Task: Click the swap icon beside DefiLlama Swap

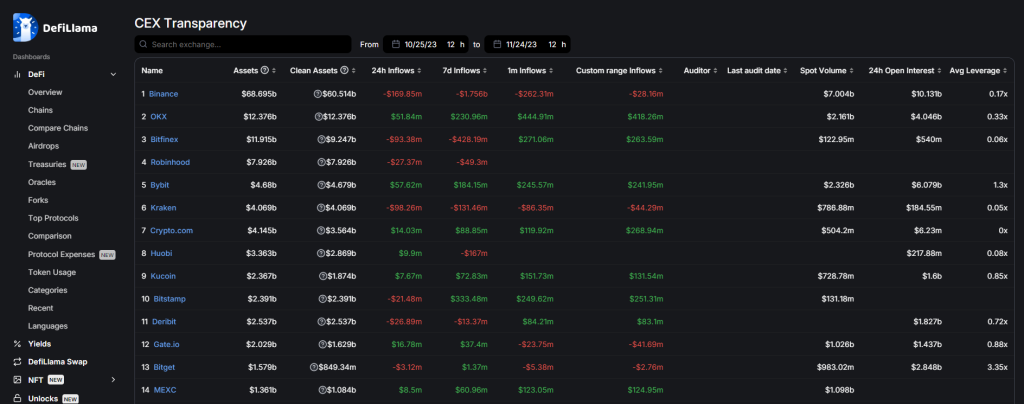Action: point(17,362)
